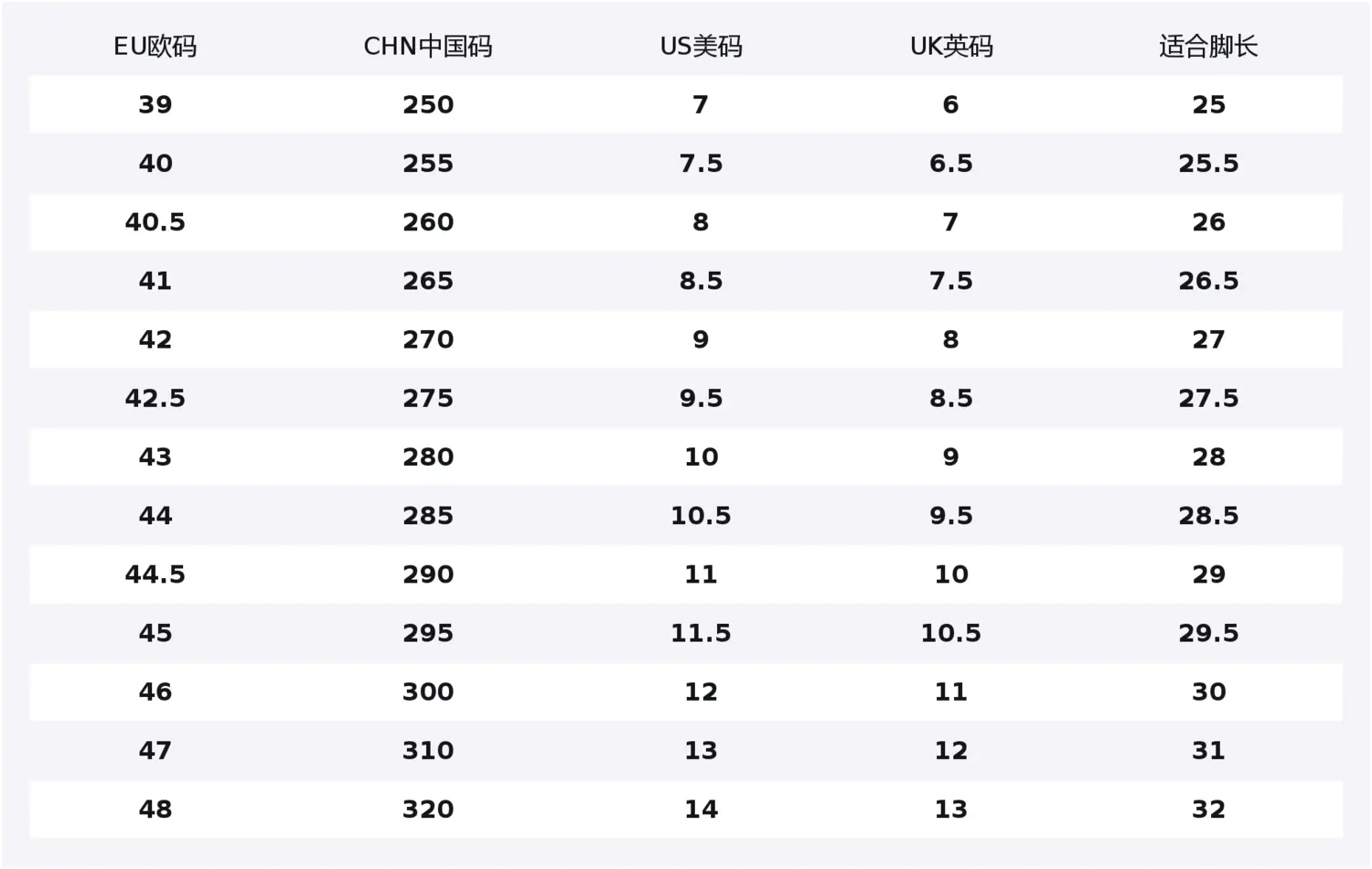Select EU size 40.5 cell

tap(155, 222)
